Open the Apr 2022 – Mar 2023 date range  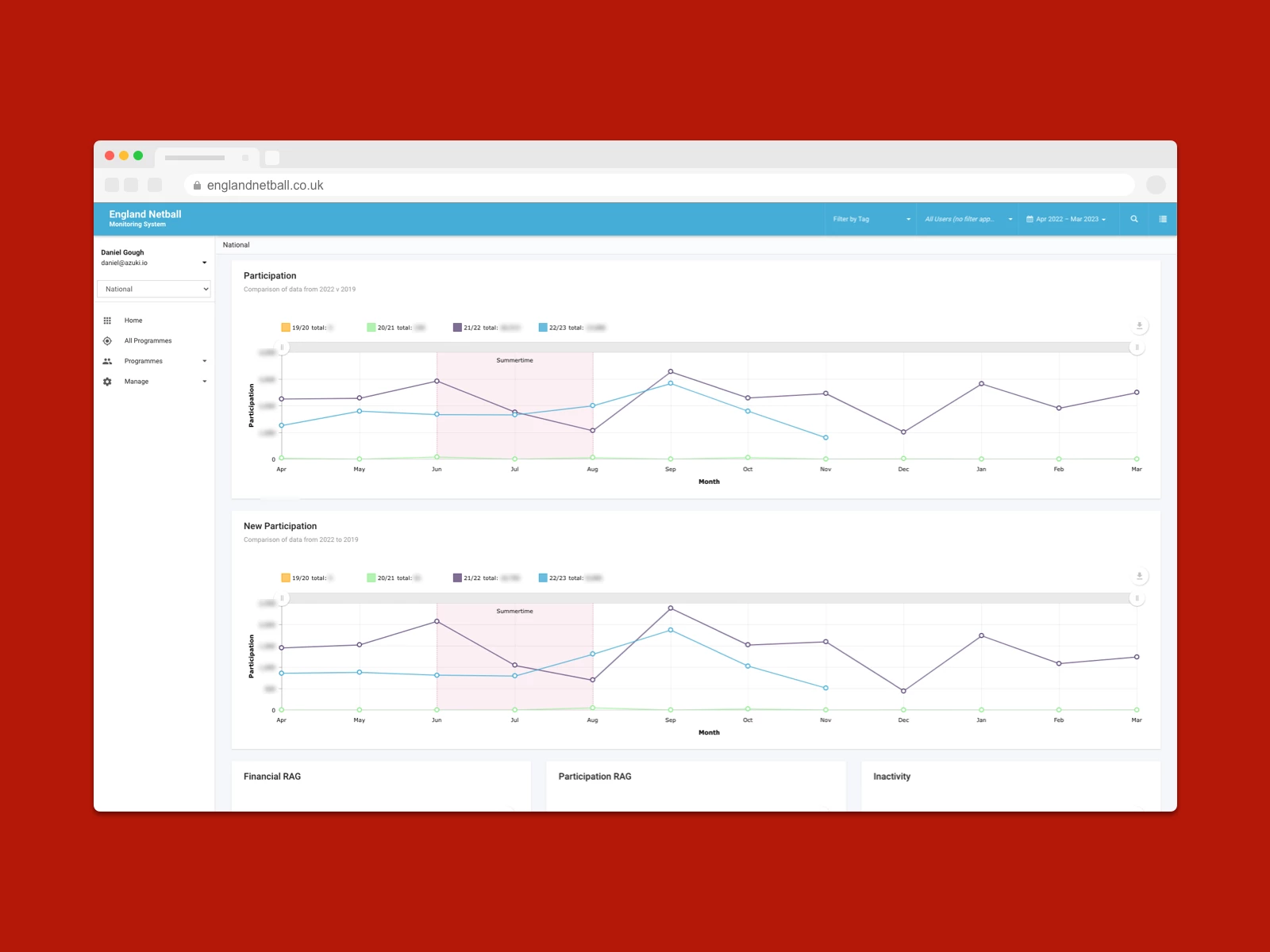coord(1066,219)
